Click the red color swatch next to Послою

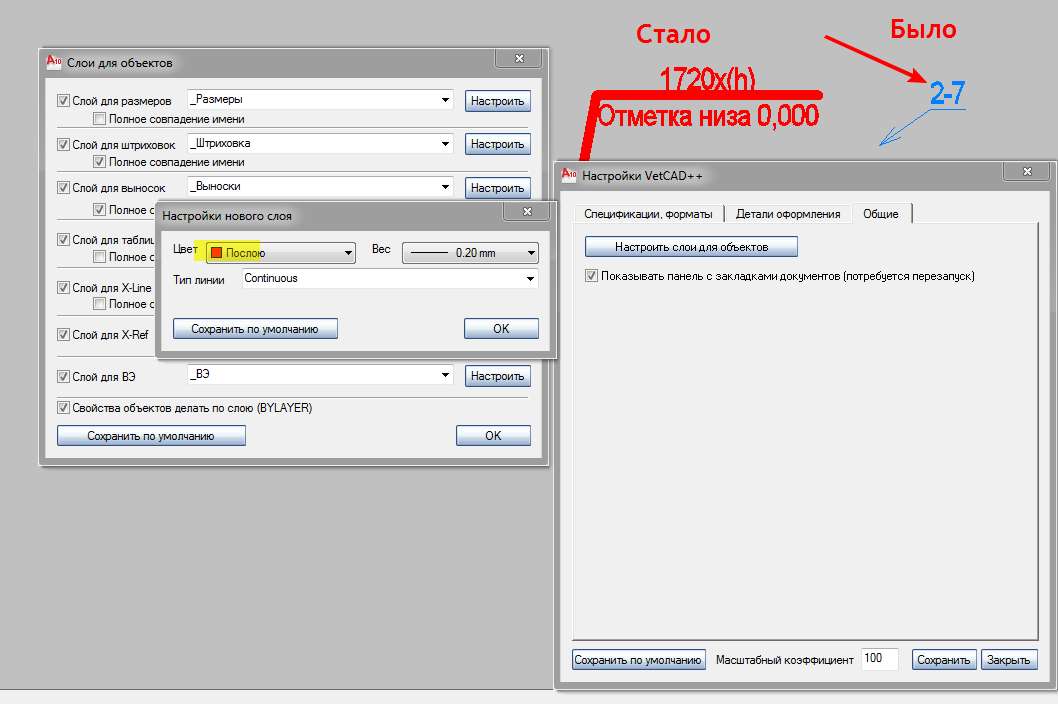coord(217,252)
